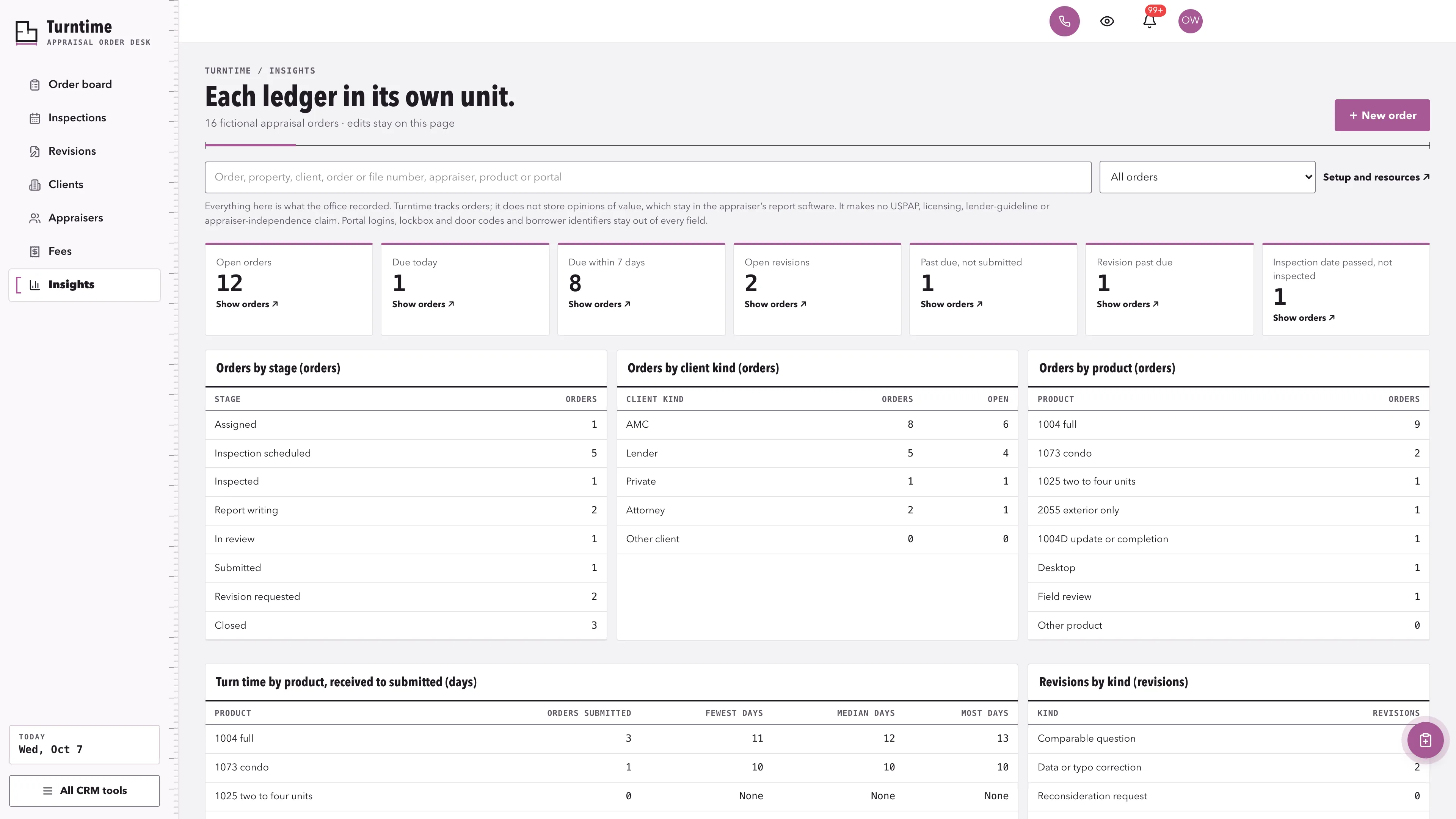
Task: Click the purple phone call icon
Action: 1064,21
